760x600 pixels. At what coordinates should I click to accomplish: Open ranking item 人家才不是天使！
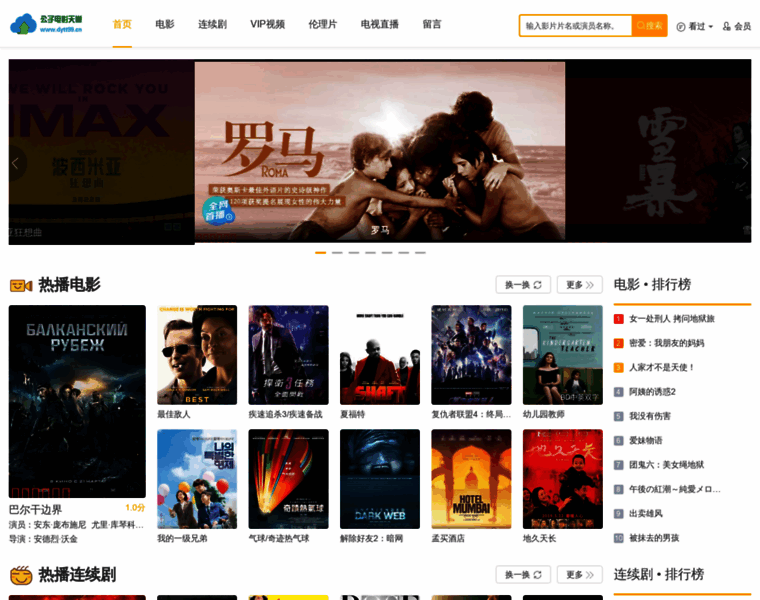pyautogui.click(x=662, y=367)
